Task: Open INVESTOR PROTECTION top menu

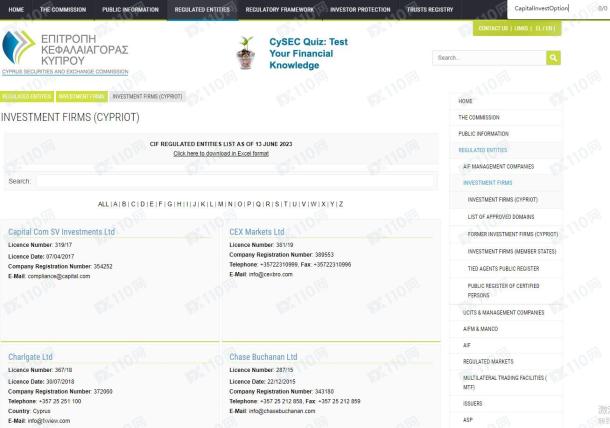Action: click(360, 9)
